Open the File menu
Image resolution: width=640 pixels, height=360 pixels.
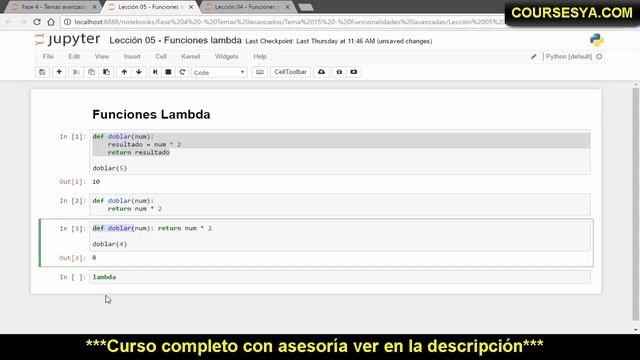48,56
